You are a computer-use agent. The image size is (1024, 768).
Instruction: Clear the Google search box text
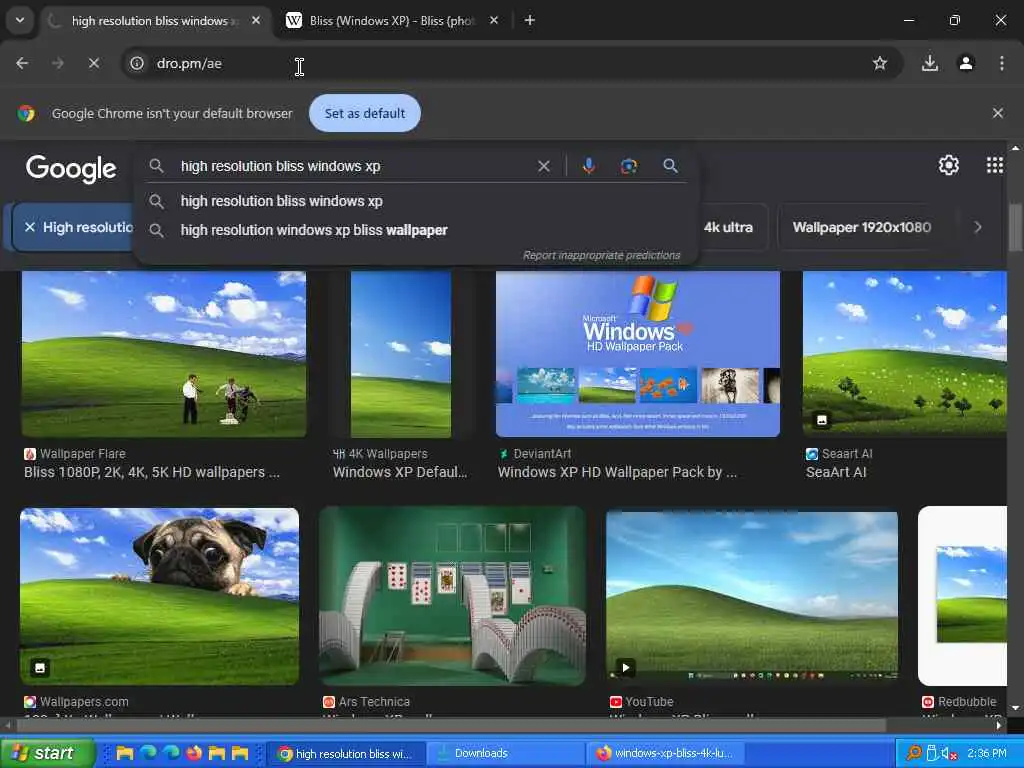(543, 166)
